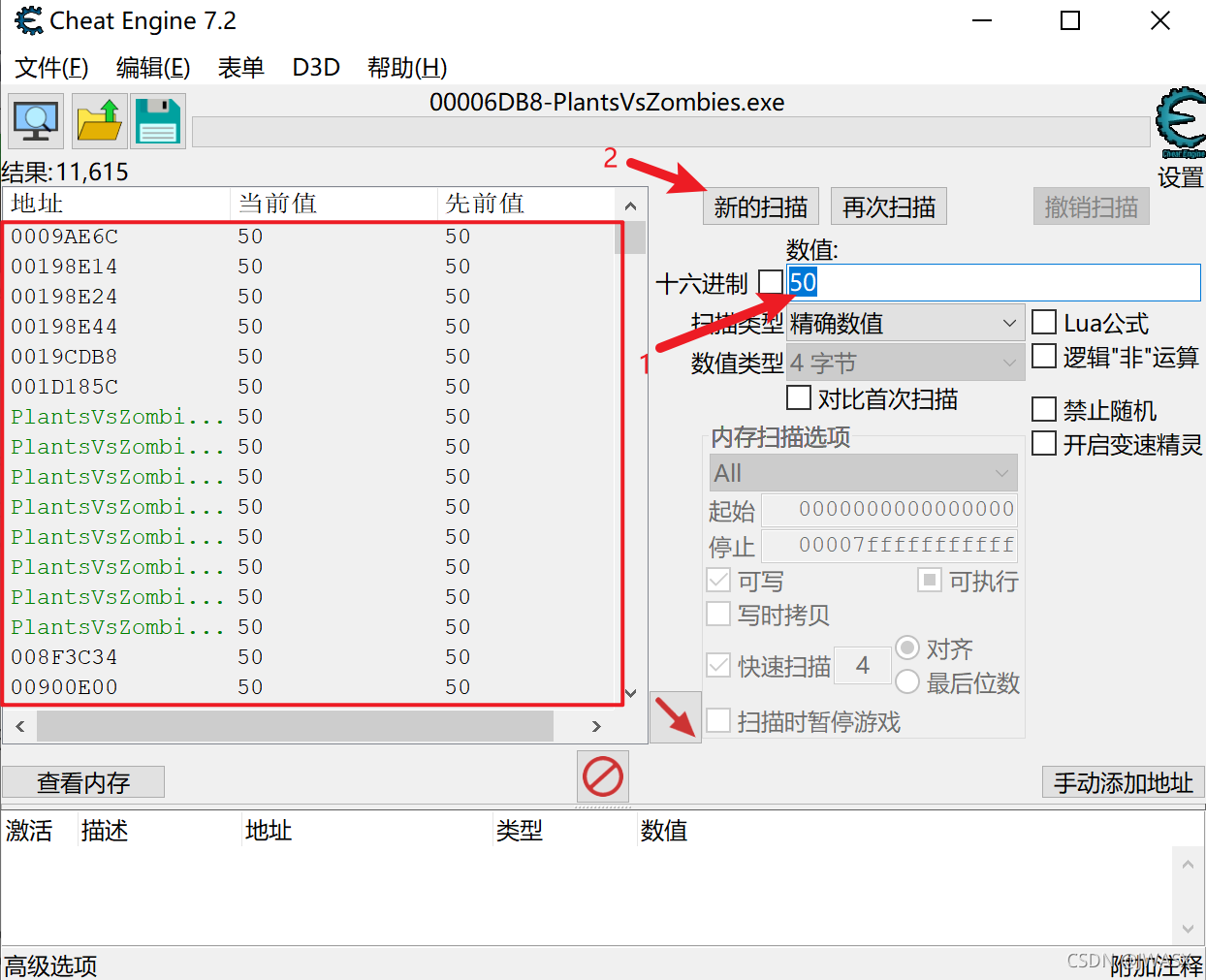Click the red no-entry clear list icon

pyautogui.click(x=603, y=776)
